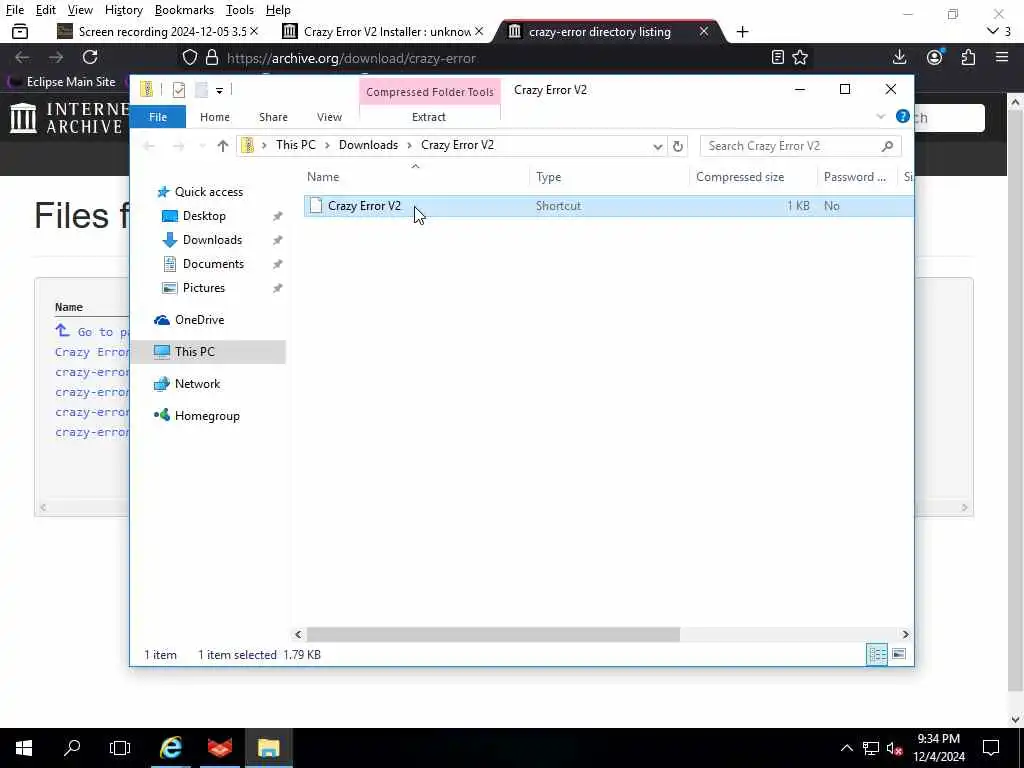This screenshot has width=1024, height=768.
Task: Go up one folder level arrow
Action: [223, 146]
